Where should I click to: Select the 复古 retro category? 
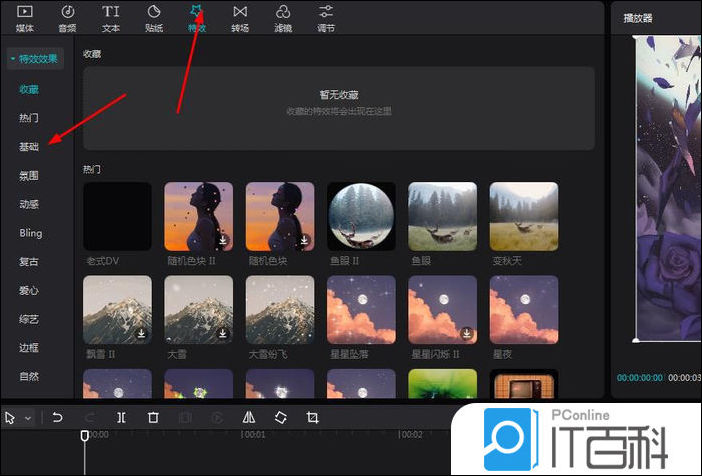pyautogui.click(x=29, y=262)
